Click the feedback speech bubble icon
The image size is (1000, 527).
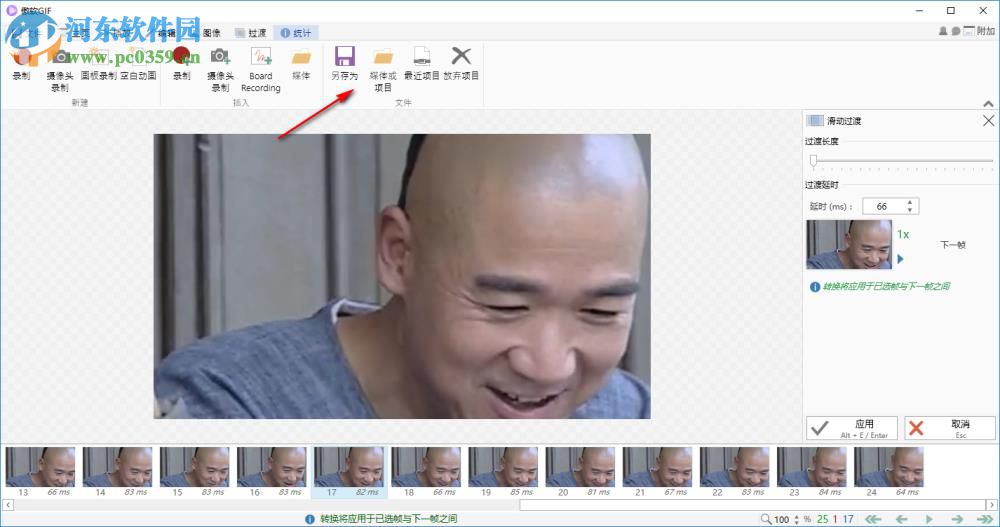(955, 31)
